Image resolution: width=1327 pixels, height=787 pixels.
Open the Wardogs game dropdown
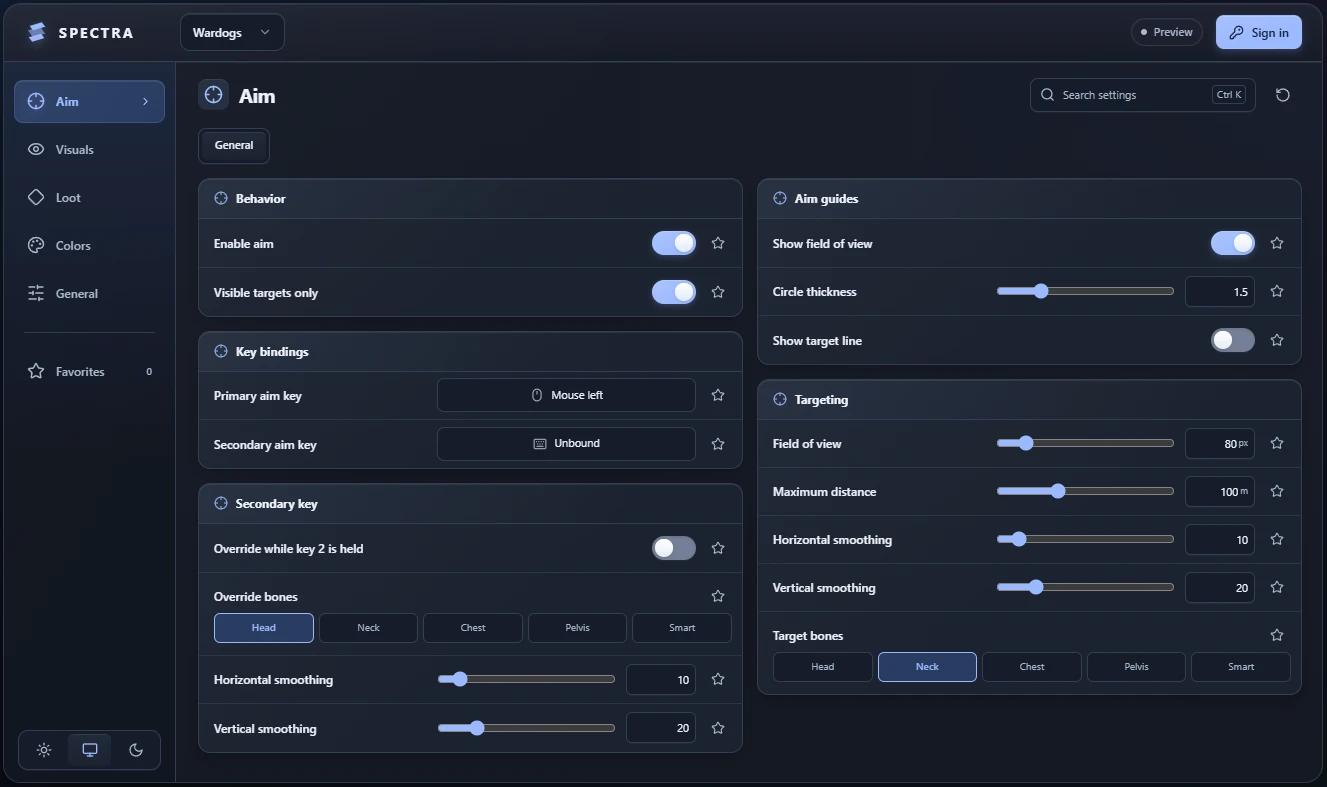tap(232, 32)
